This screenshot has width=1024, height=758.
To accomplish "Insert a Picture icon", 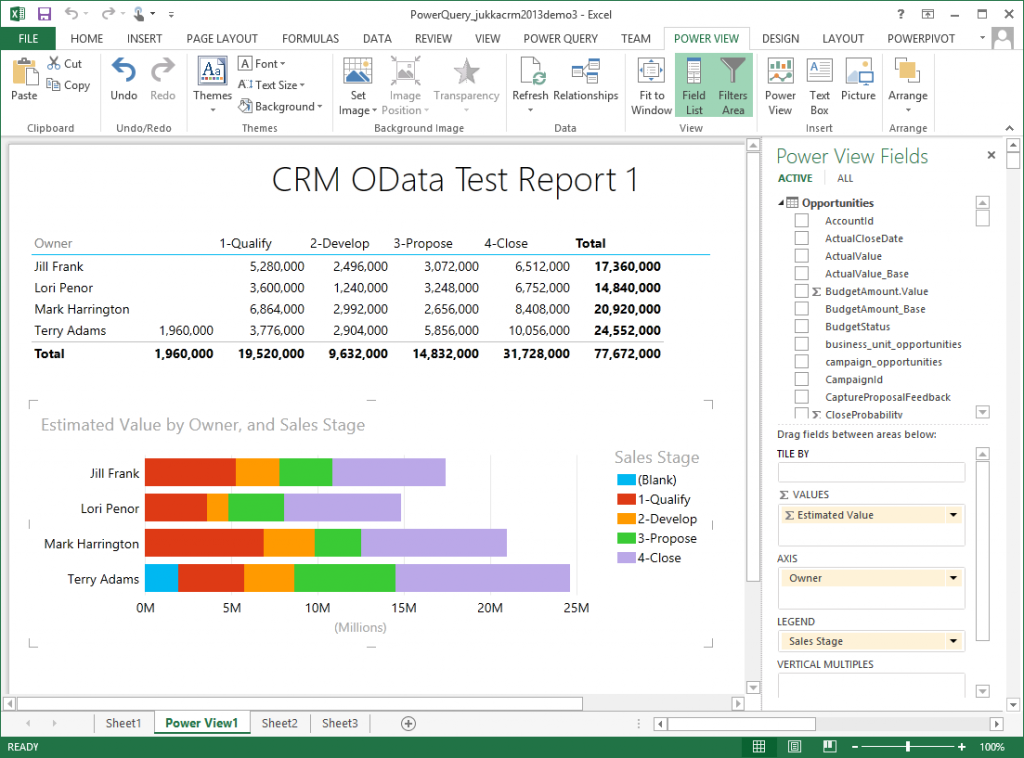I will pos(859,71).
